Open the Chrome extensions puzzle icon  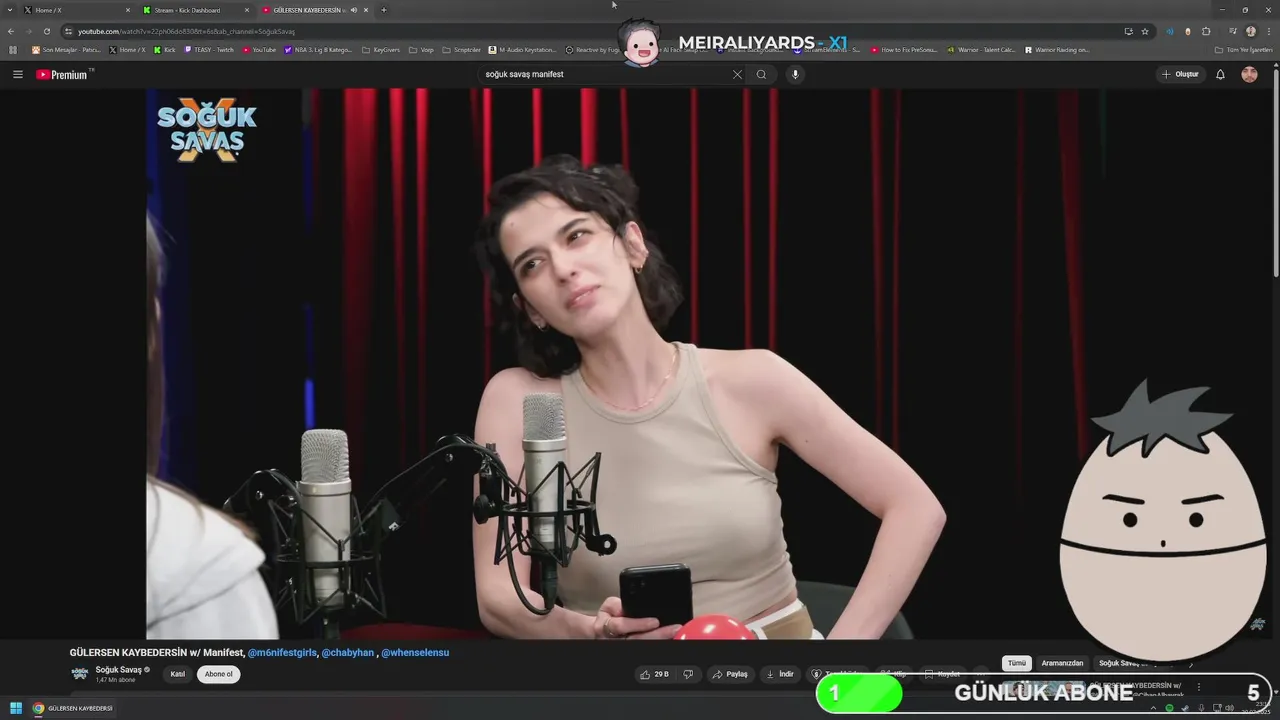[x=1206, y=31]
